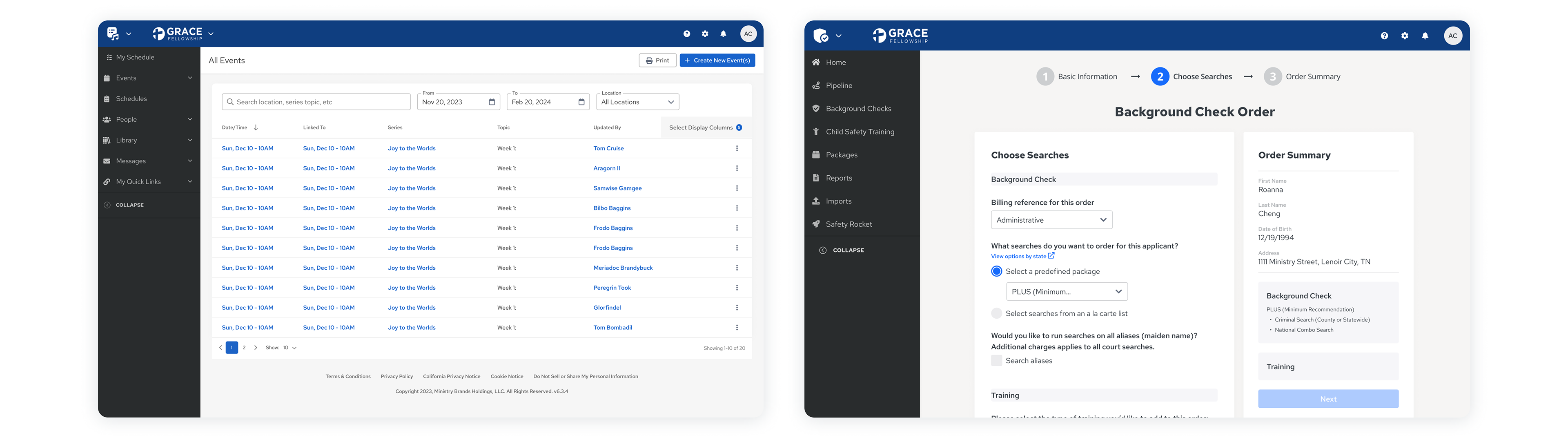This screenshot has height=438, width=1568.
Task: Open the From date calendar icon
Action: (492, 102)
